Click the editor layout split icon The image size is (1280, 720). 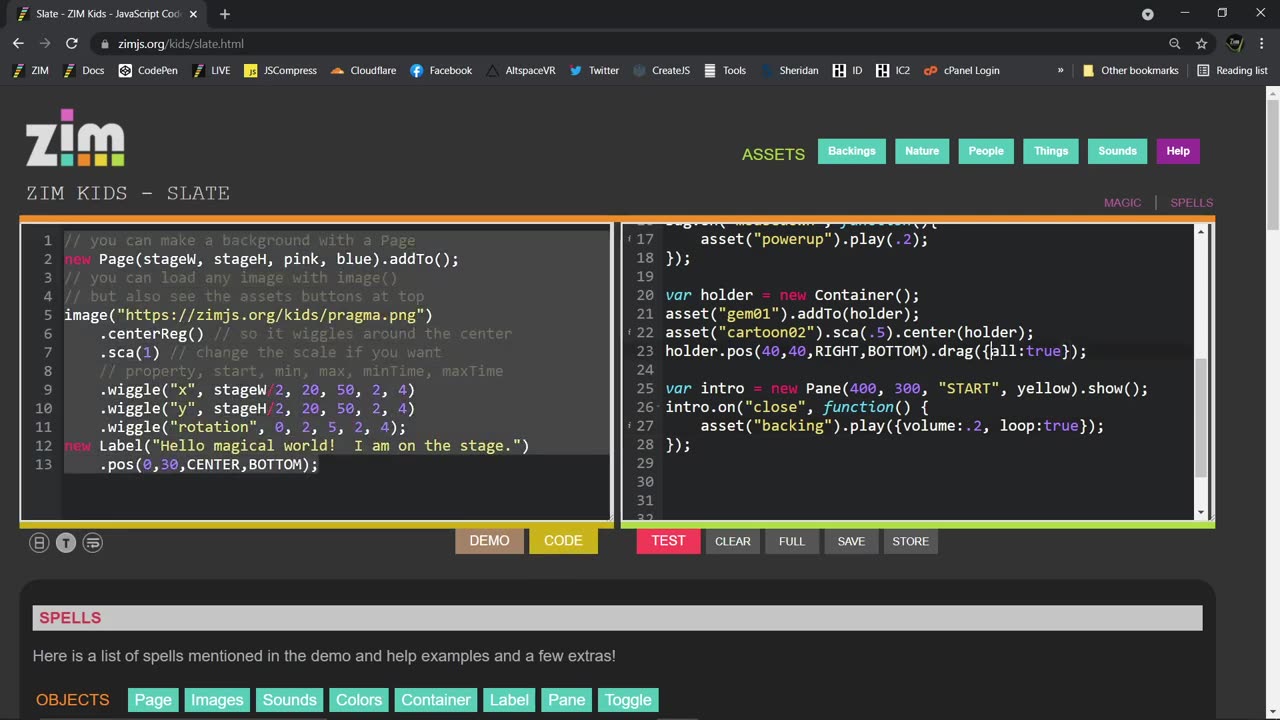(x=39, y=543)
